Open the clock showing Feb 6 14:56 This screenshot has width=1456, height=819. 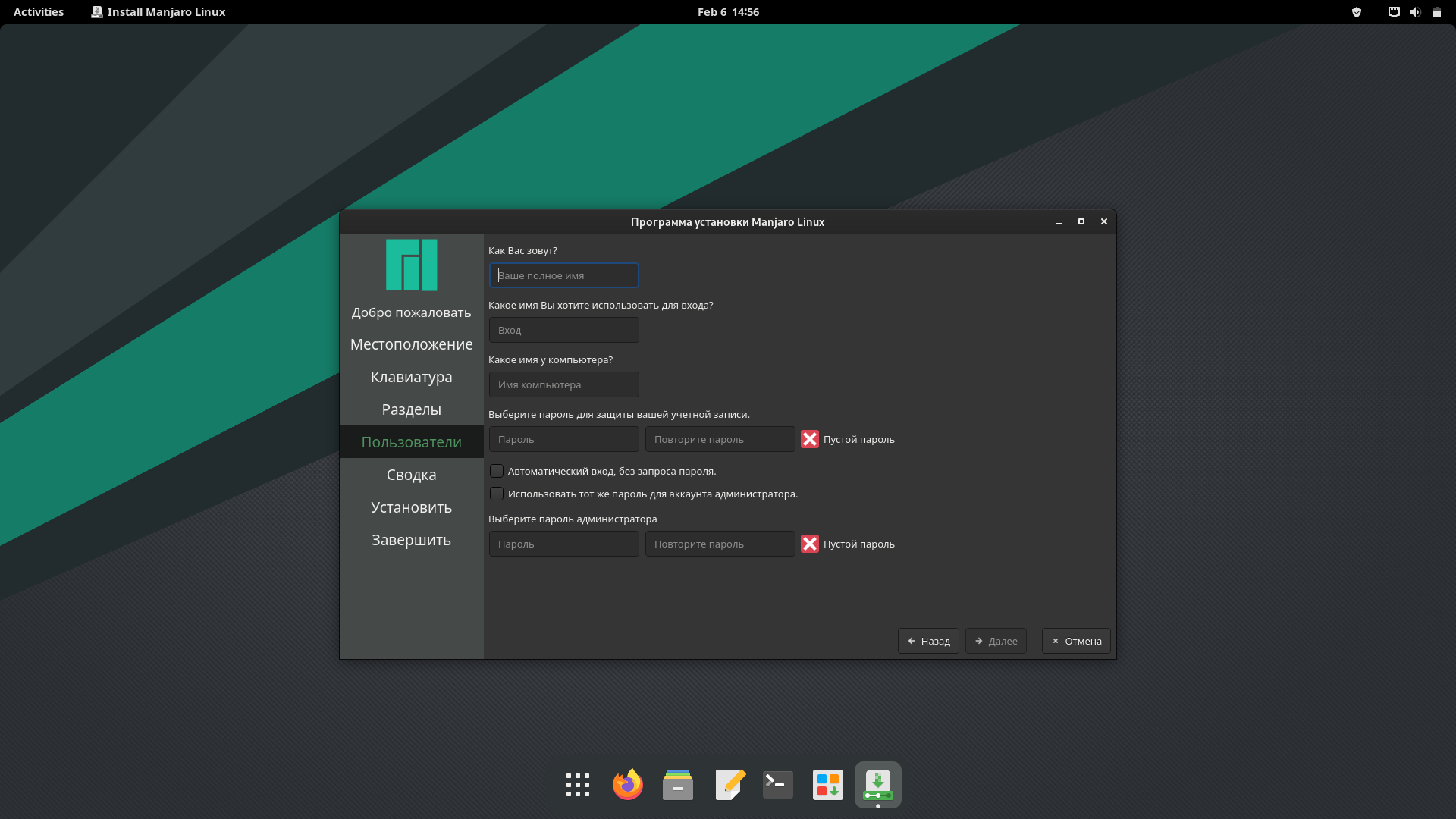(x=728, y=12)
